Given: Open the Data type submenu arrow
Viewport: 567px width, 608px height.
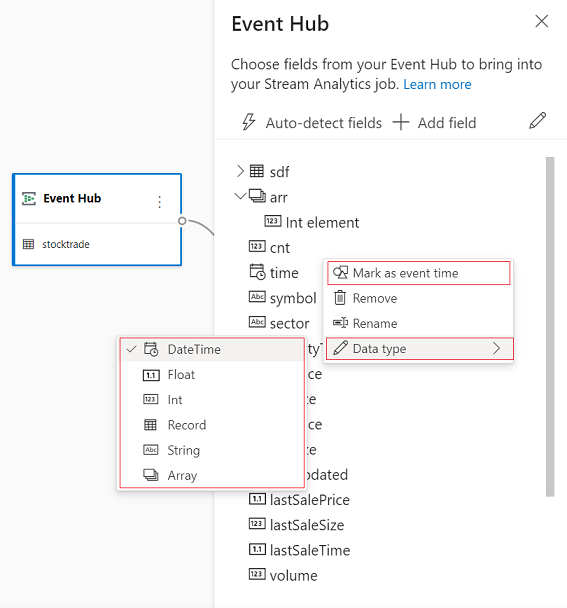Looking at the screenshot, I should pyautogui.click(x=496, y=348).
